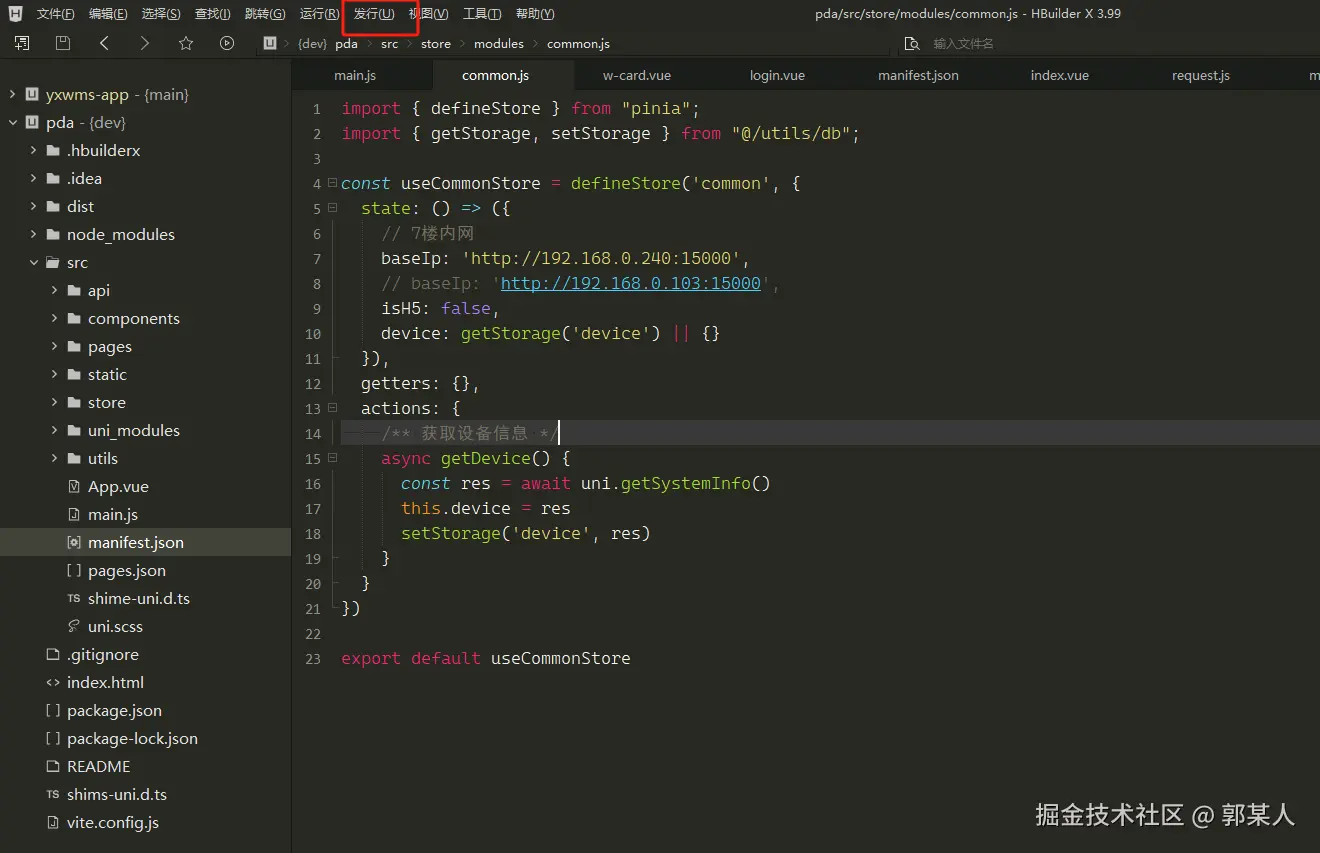This screenshot has width=1320, height=853.
Task: Click the file search icon
Action: pyautogui.click(x=911, y=44)
